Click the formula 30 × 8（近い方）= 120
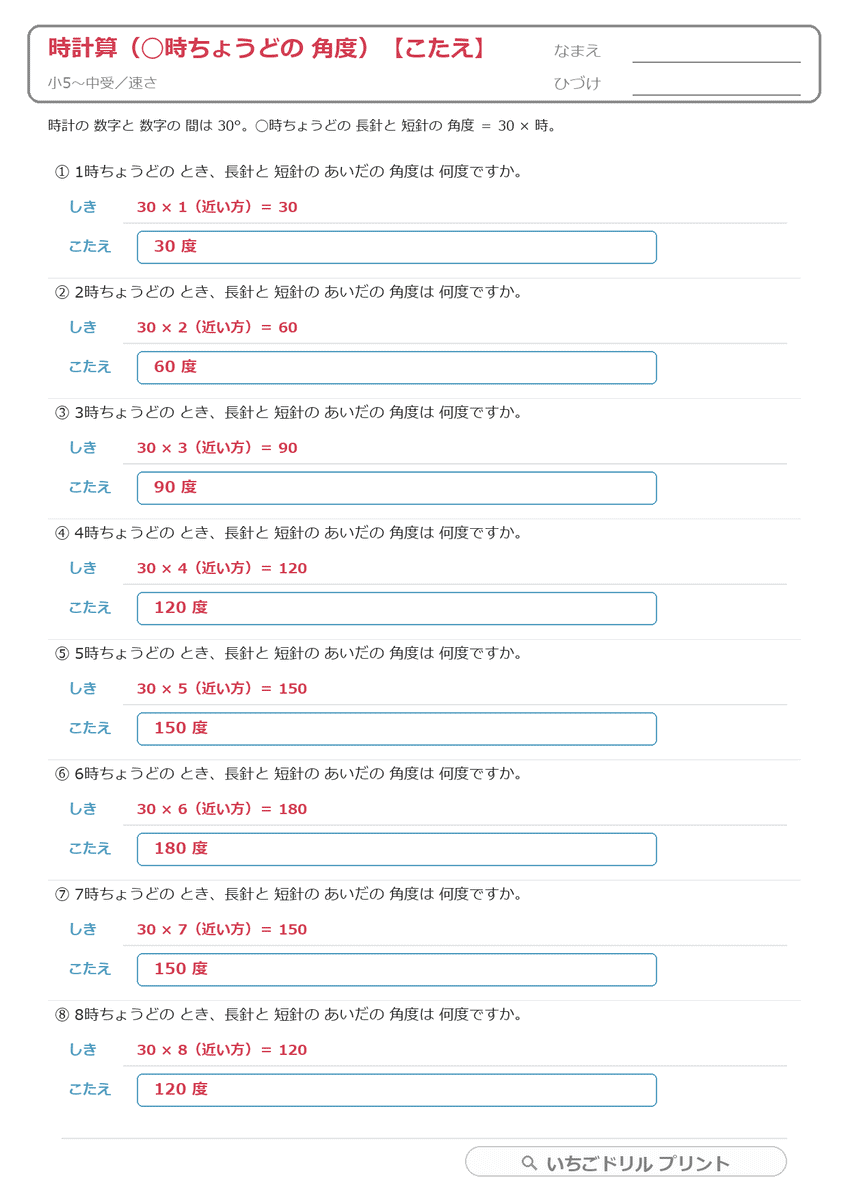 (x=222, y=1050)
